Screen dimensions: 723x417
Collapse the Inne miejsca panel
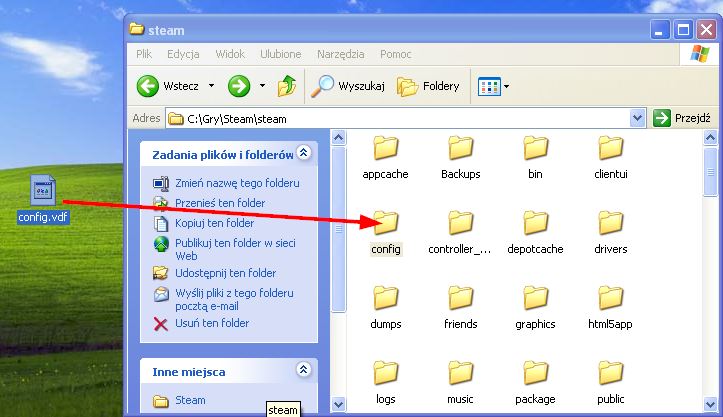pyautogui.click(x=303, y=370)
